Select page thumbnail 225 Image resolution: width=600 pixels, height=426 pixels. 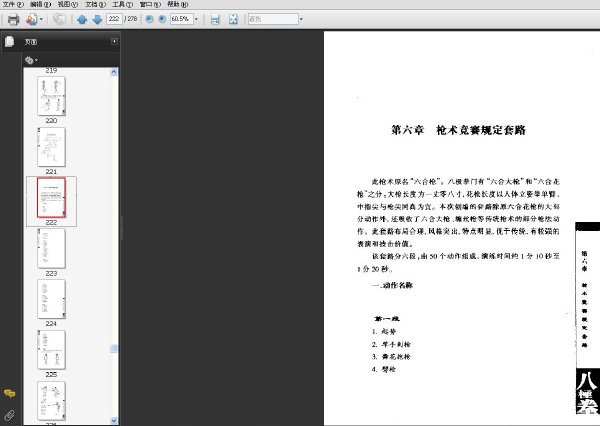[51, 400]
